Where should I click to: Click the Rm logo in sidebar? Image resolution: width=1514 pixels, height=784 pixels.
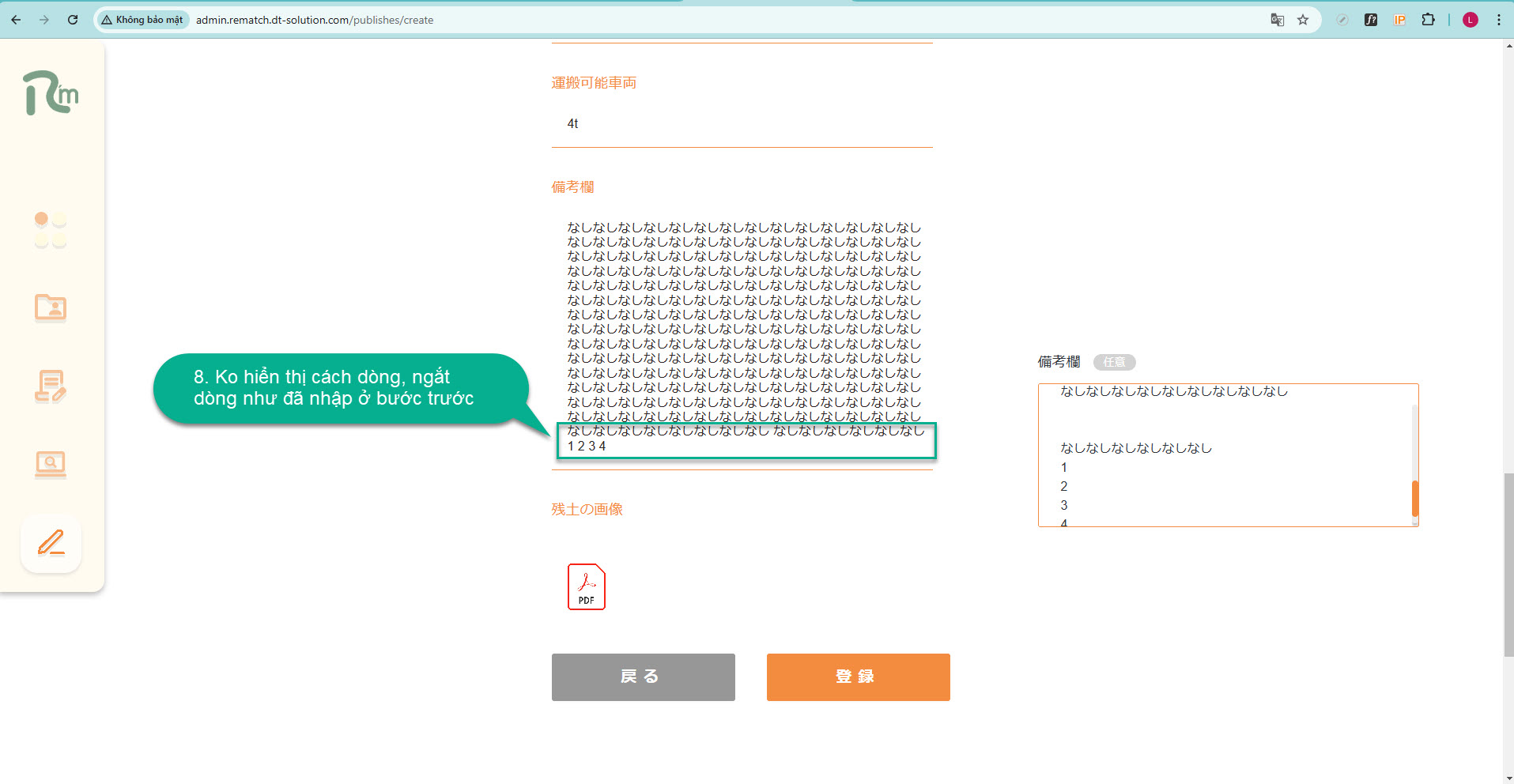[51, 93]
